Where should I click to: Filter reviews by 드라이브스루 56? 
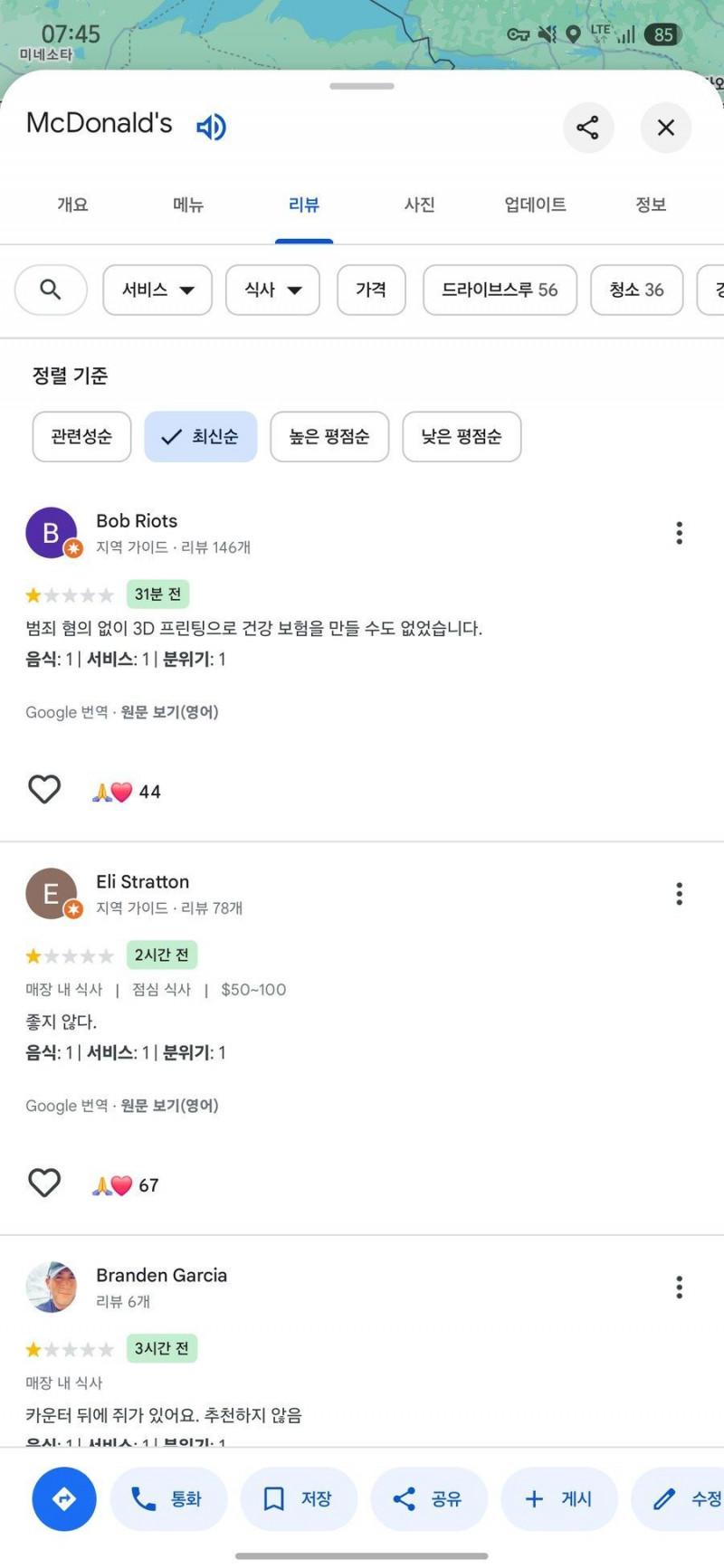(500, 290)
